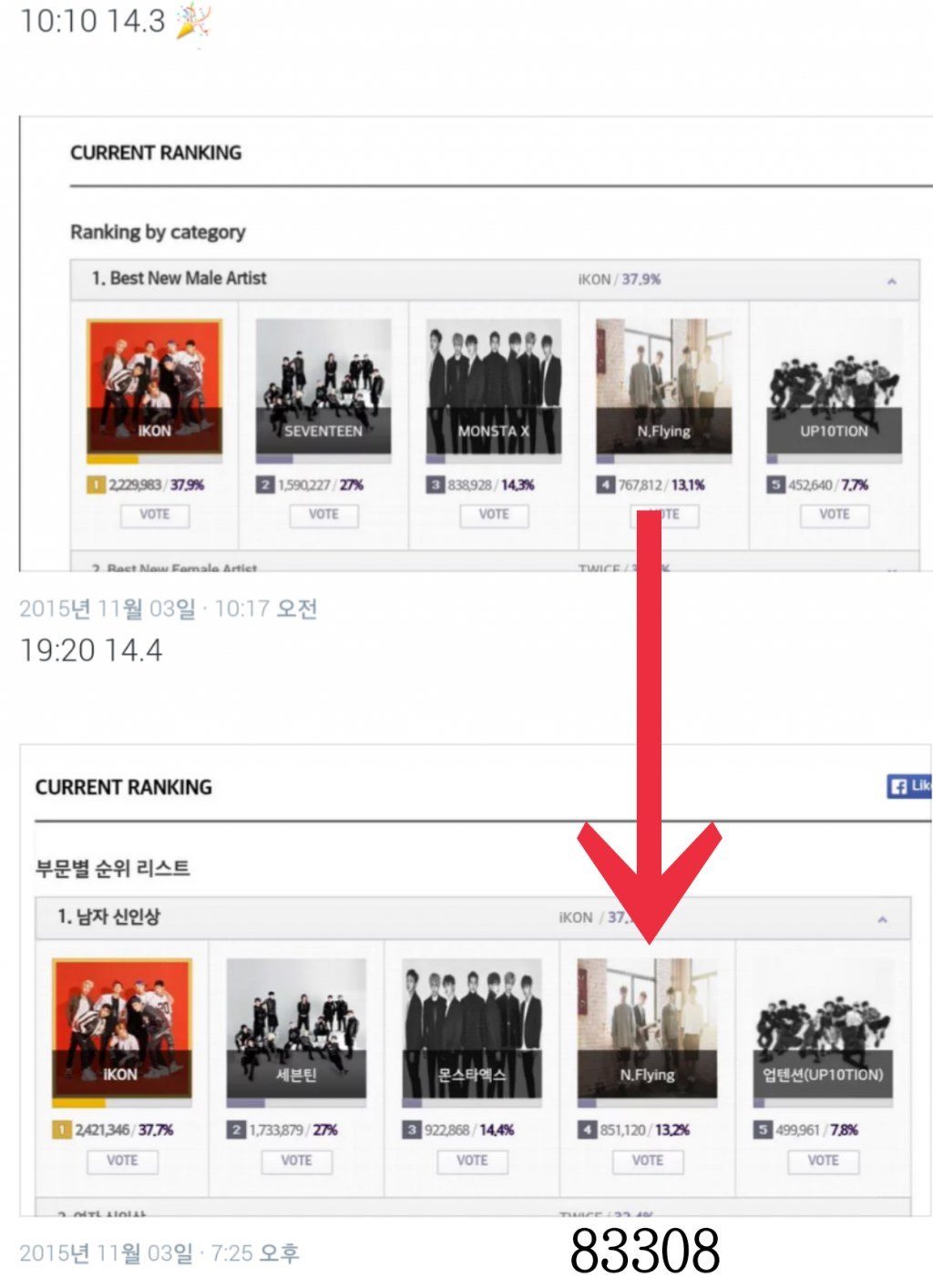Open the 10:17 오전 tweet timestamp
The image size is (933, 1288).
(265, 608)
